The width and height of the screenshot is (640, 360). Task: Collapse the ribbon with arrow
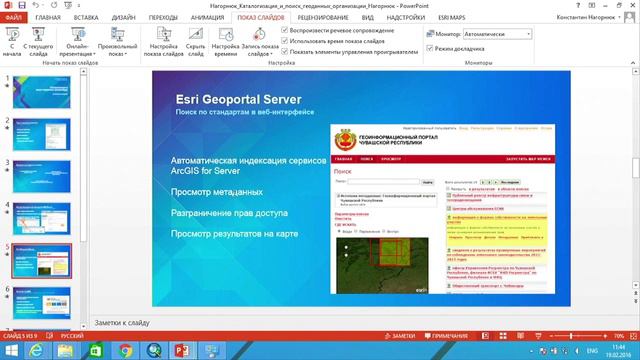633,63
